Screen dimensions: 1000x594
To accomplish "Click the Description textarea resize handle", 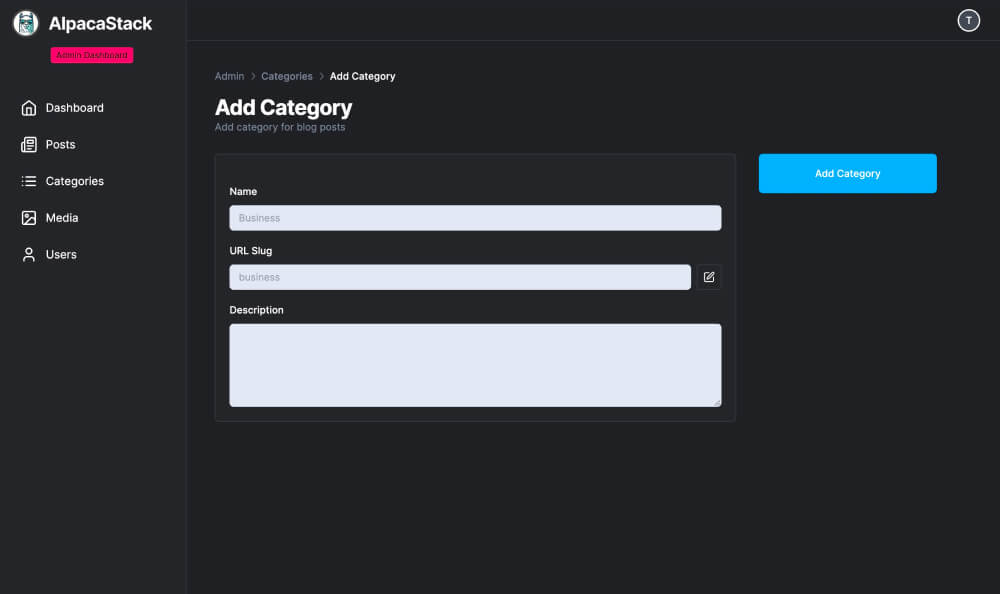I will [x=717, y=404].
